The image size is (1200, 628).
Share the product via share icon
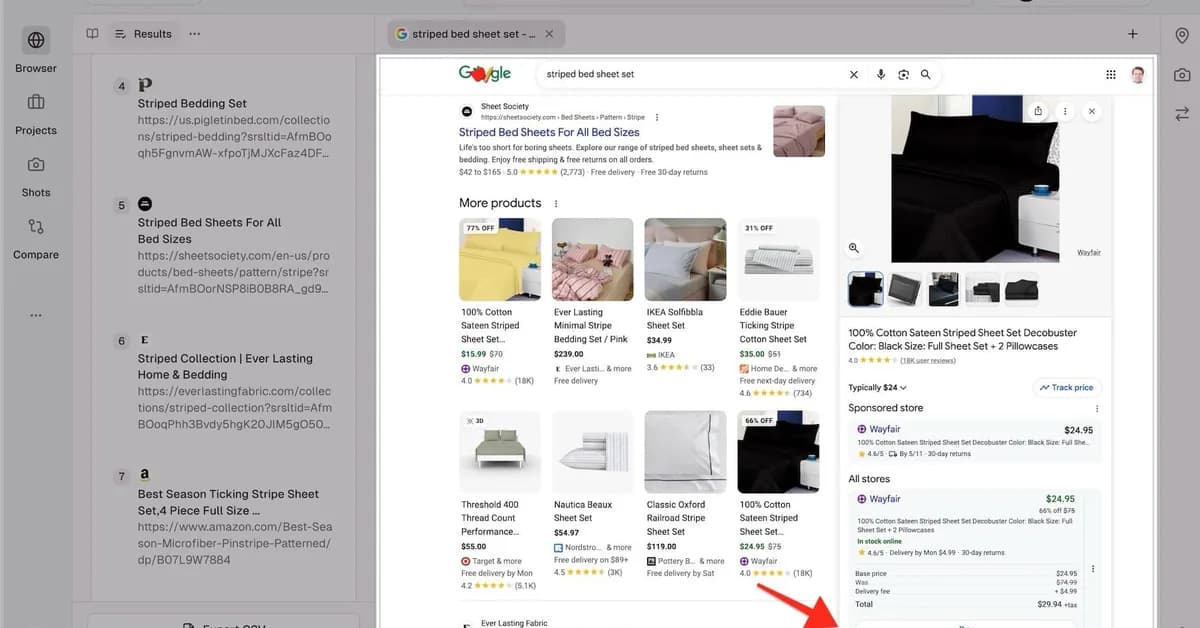[x=1039, y=111]
